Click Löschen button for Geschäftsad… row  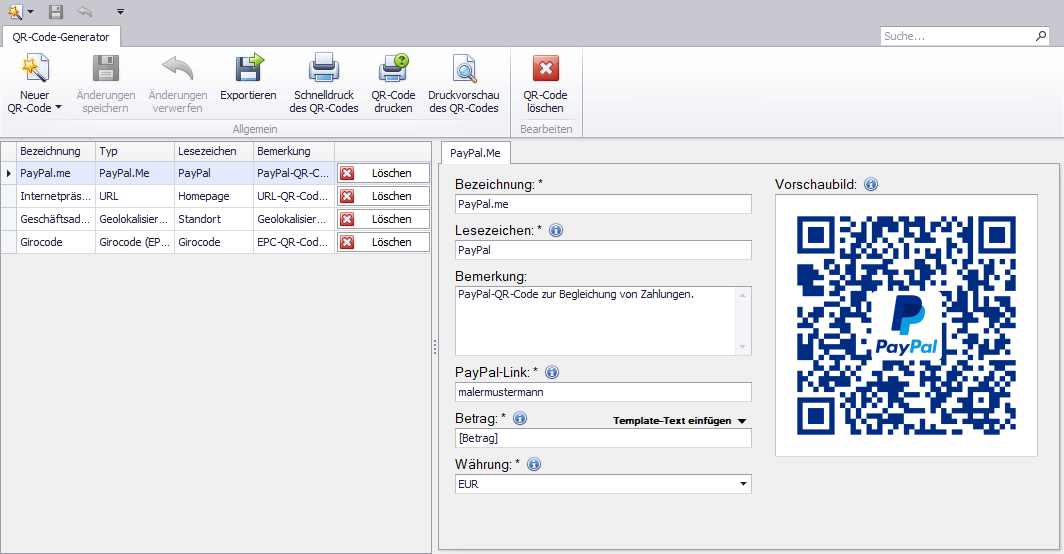point(383,219)
